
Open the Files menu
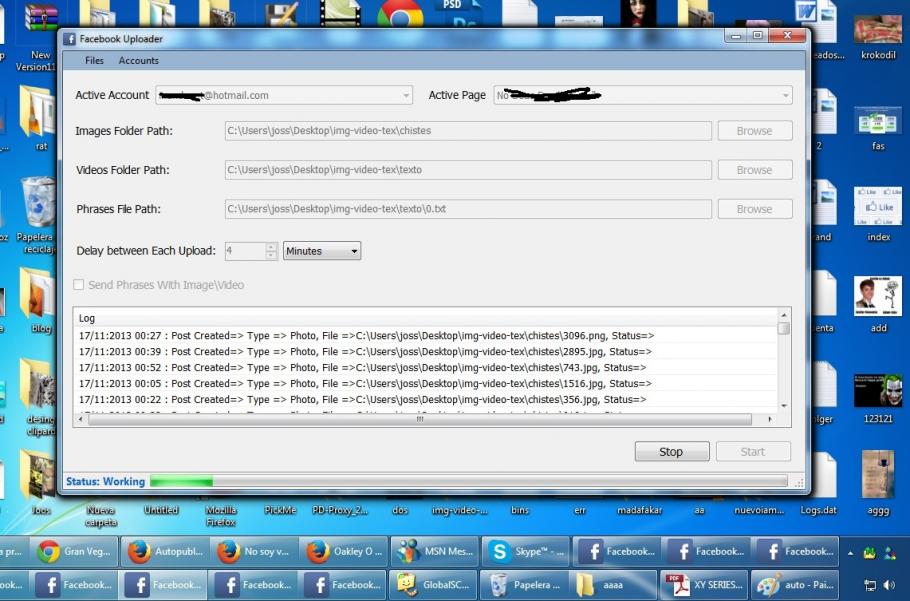point(94,60)
